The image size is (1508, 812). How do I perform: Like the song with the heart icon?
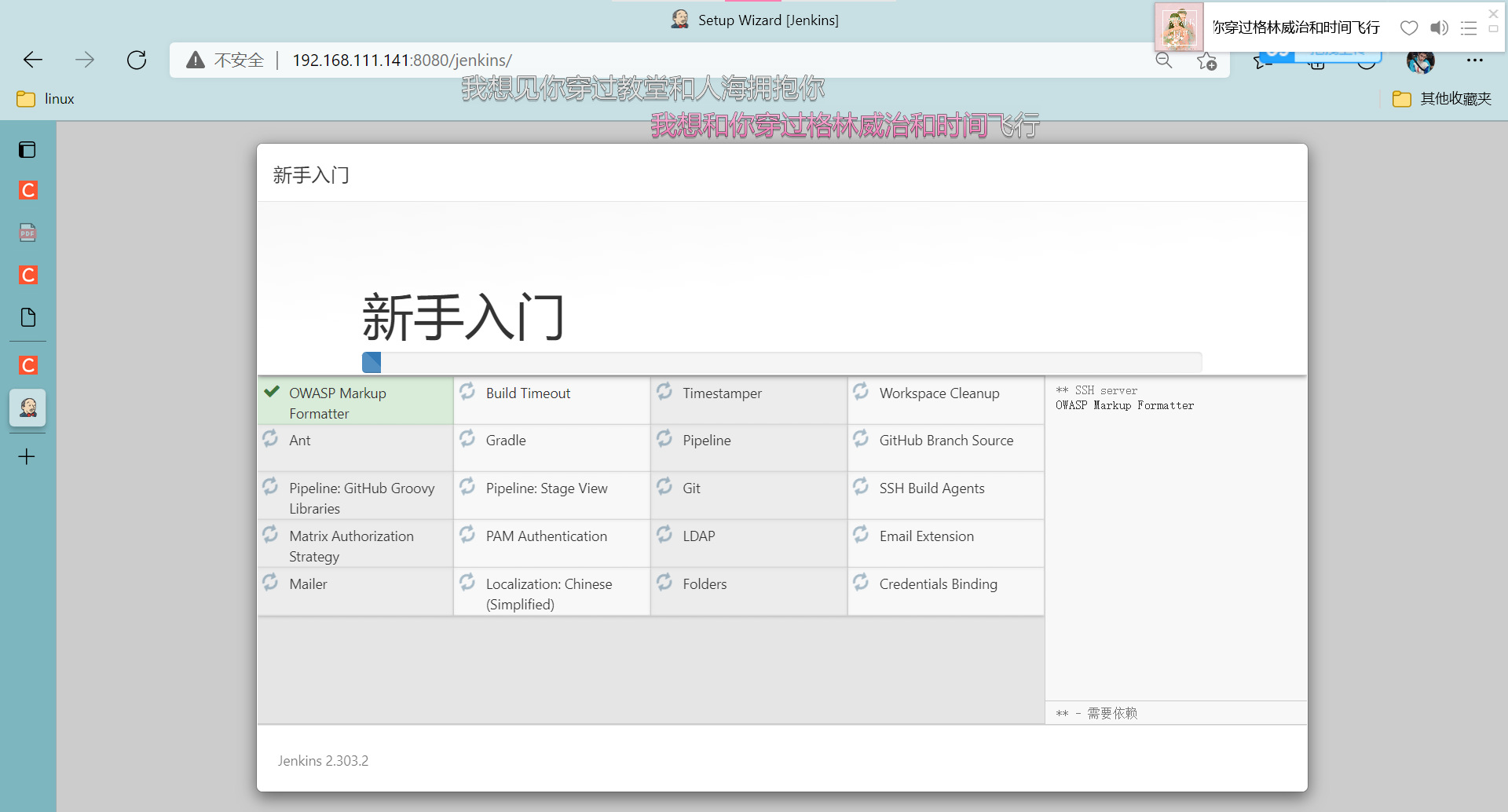(x=1409, y=28)
